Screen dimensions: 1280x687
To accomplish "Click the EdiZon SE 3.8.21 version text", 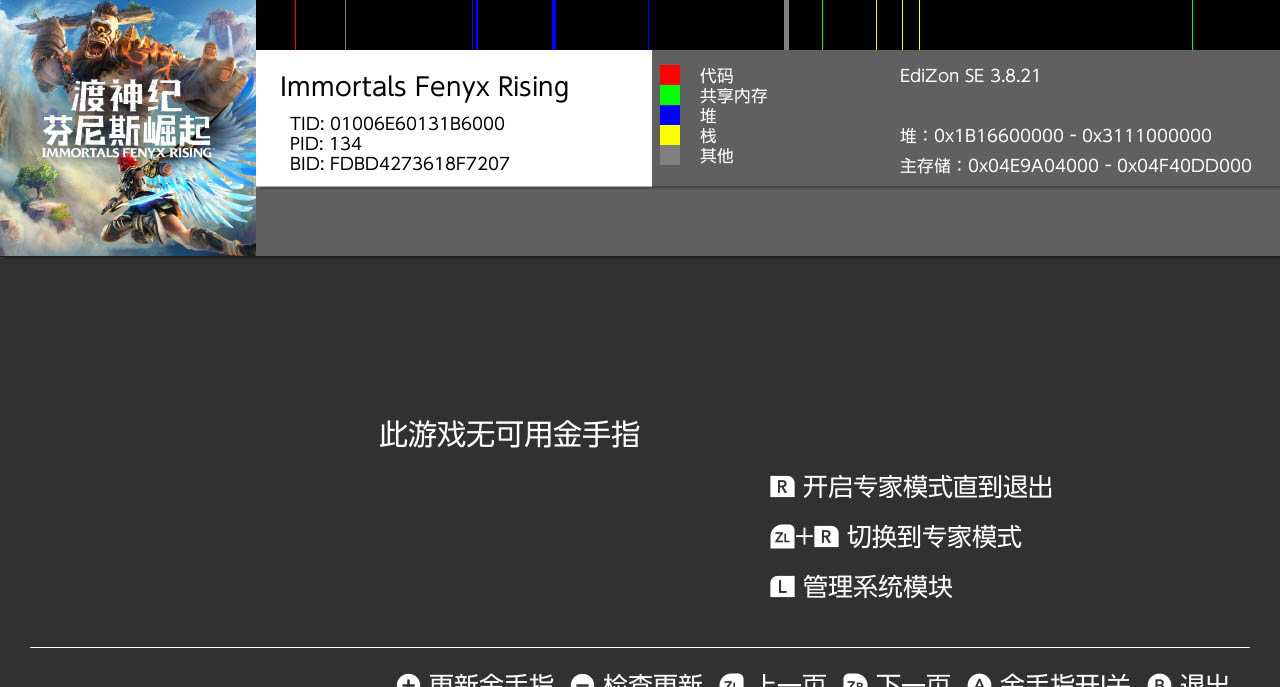I will pos(970,76).
